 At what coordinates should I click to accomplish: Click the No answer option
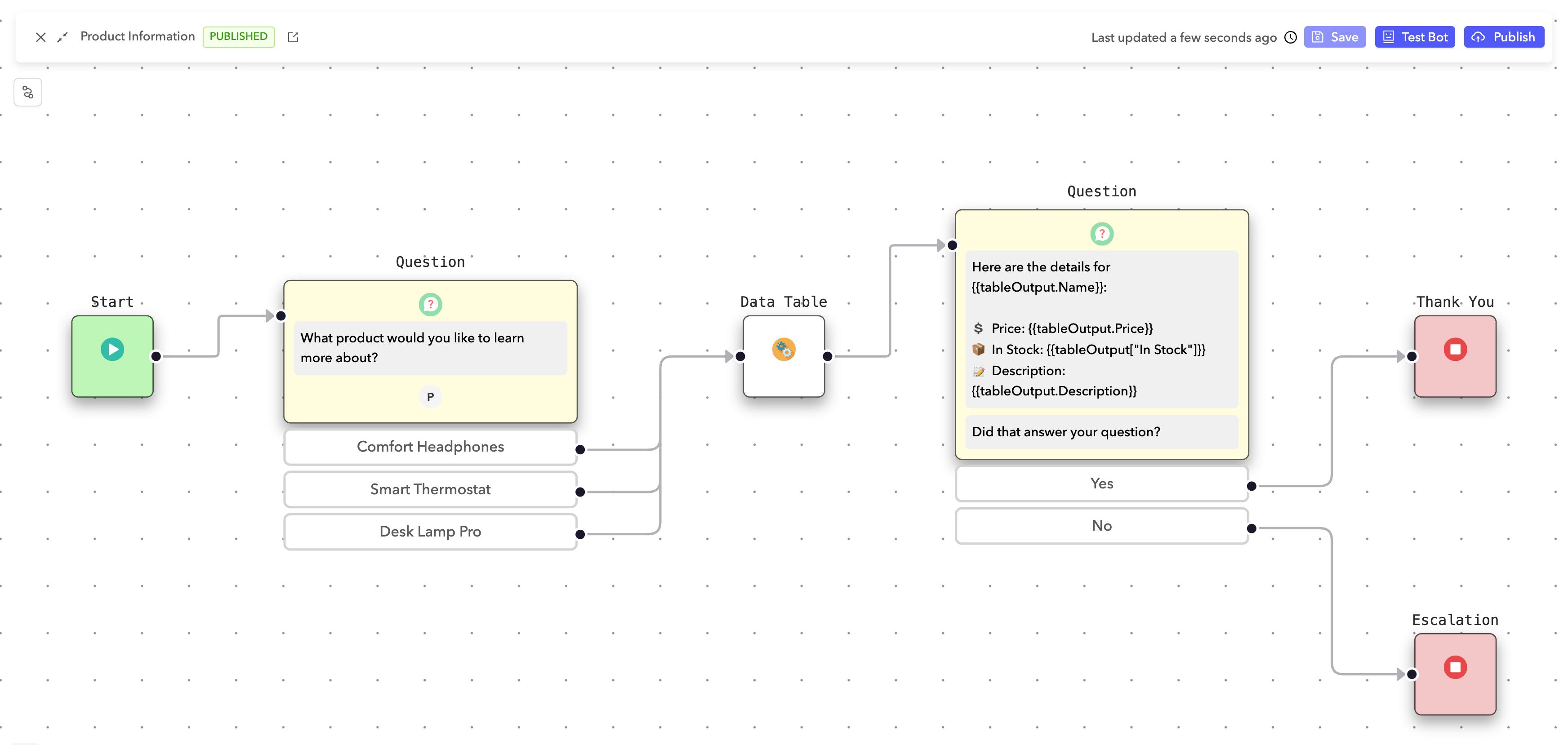1101,526
